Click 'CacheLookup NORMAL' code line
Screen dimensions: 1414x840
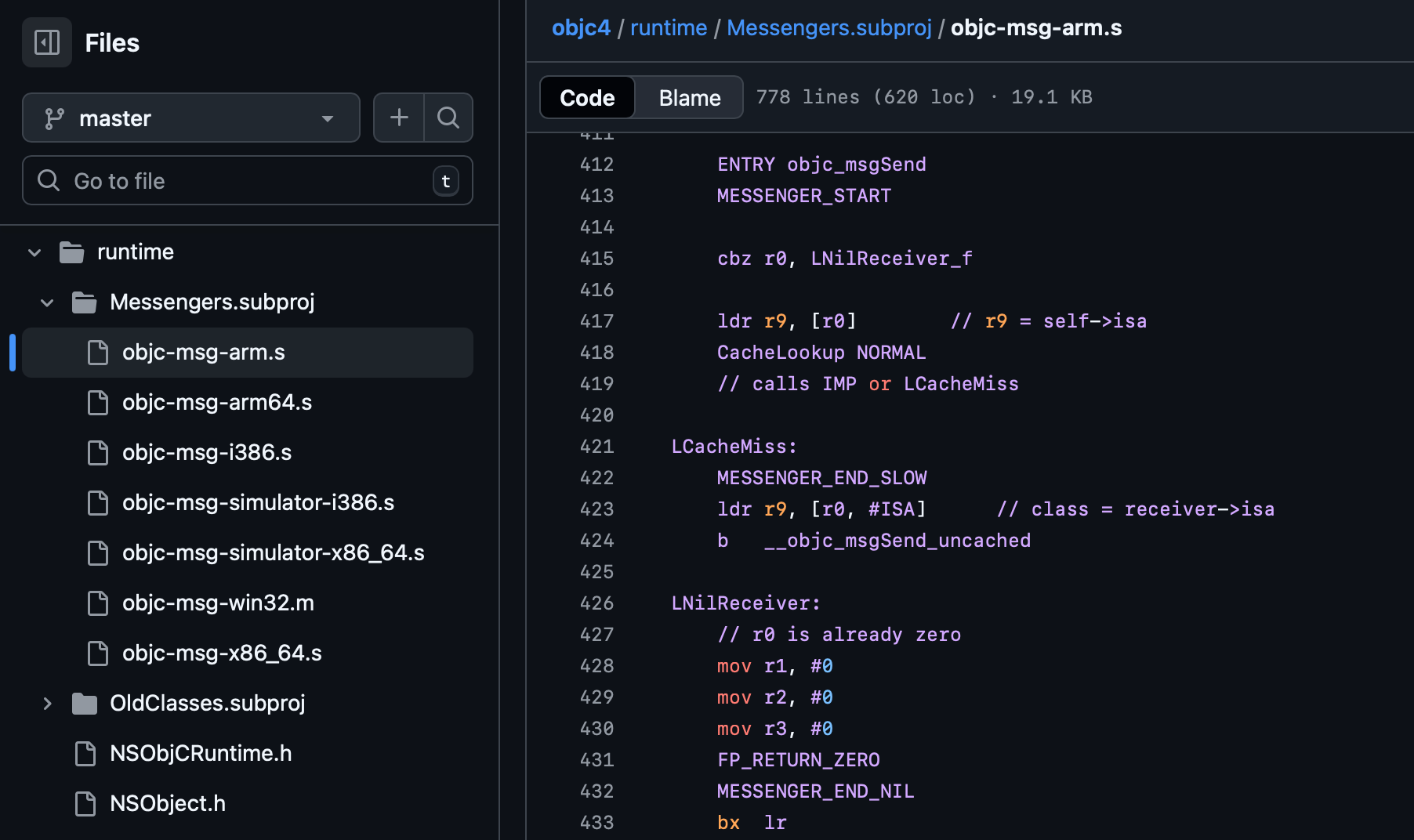click(821, 353)
